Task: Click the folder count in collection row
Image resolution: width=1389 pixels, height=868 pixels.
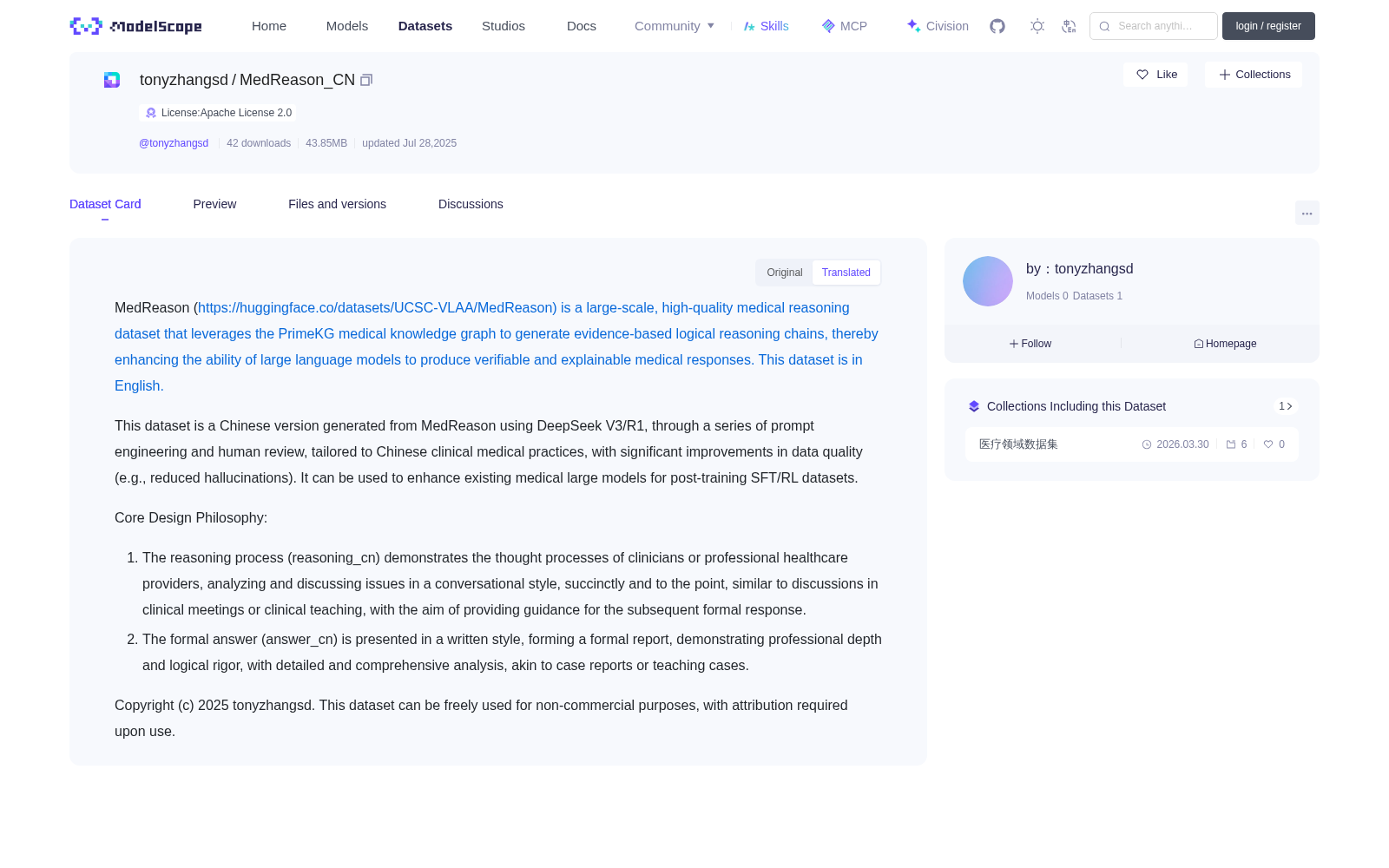Action: pyautogui.click(x=1236, y=444)
